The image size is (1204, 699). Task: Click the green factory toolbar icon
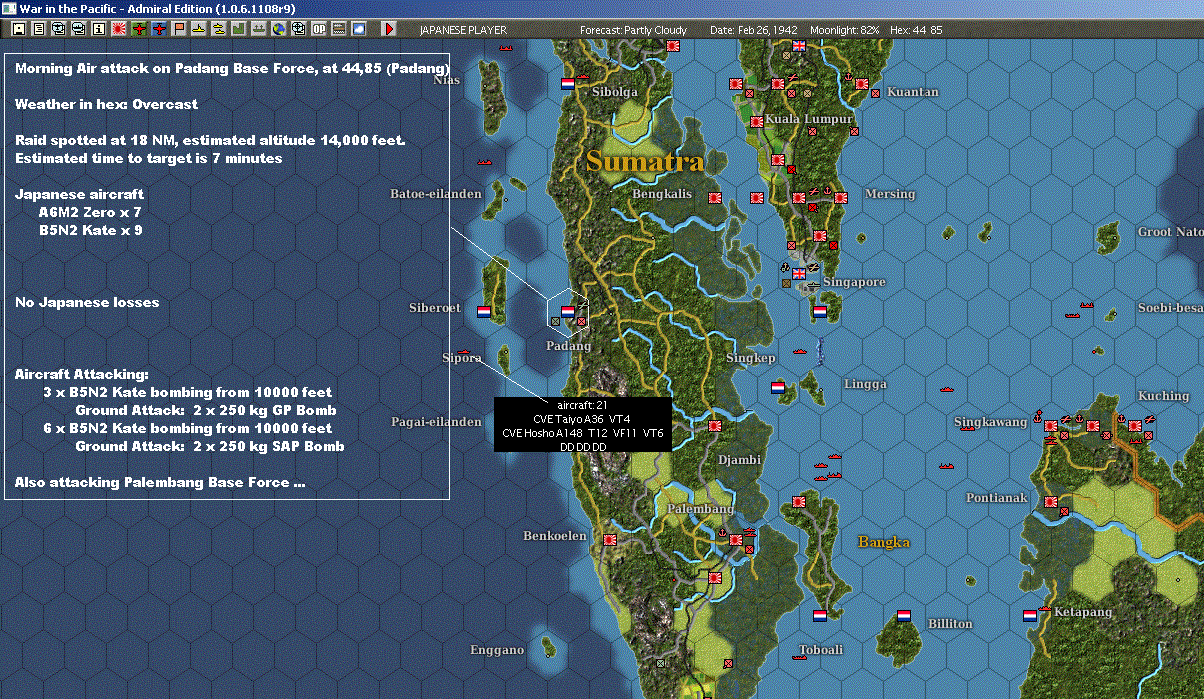click(x=239, y=29)
